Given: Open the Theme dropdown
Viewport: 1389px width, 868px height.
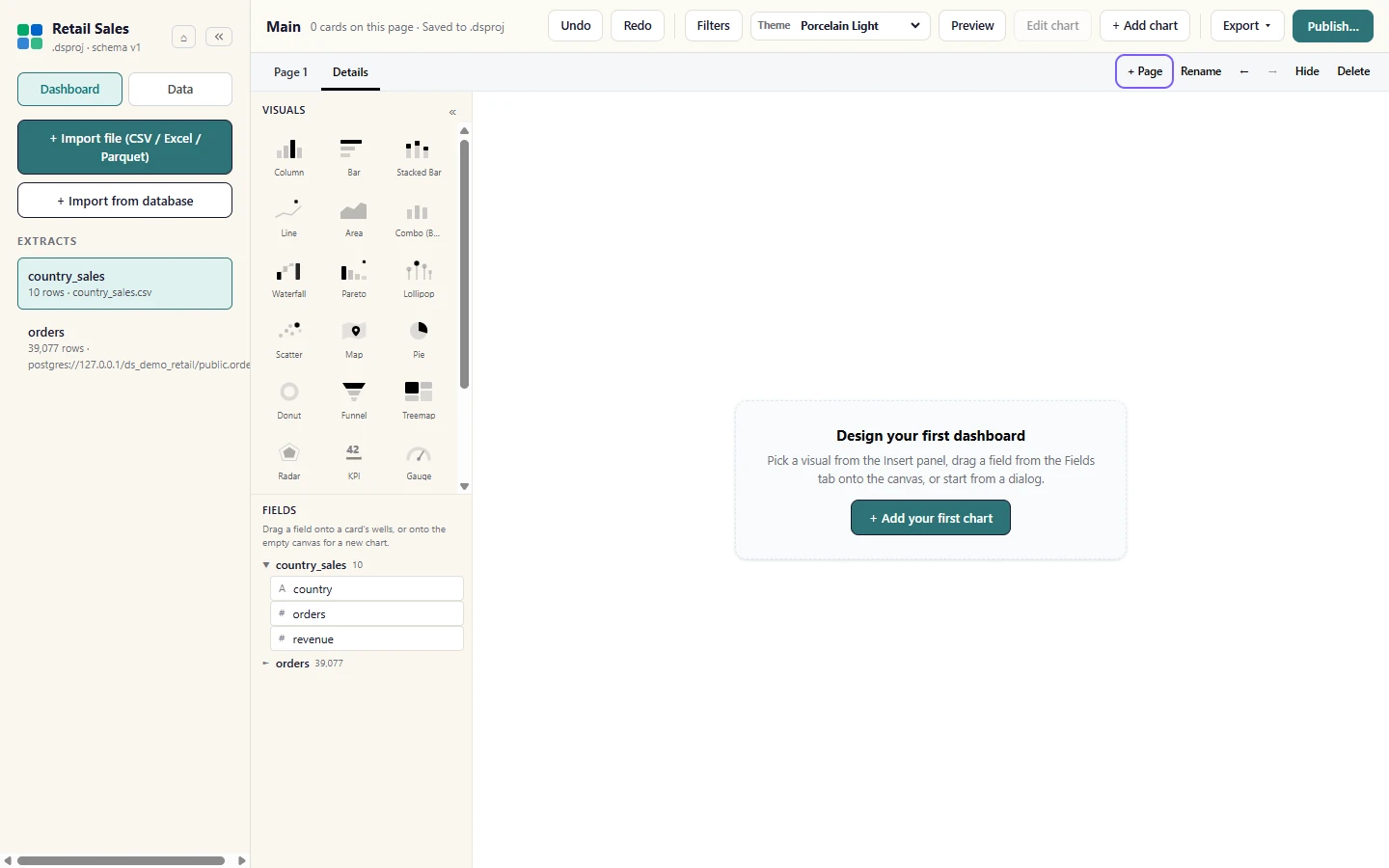Looking at the screenshot, I should click(840, 26).
